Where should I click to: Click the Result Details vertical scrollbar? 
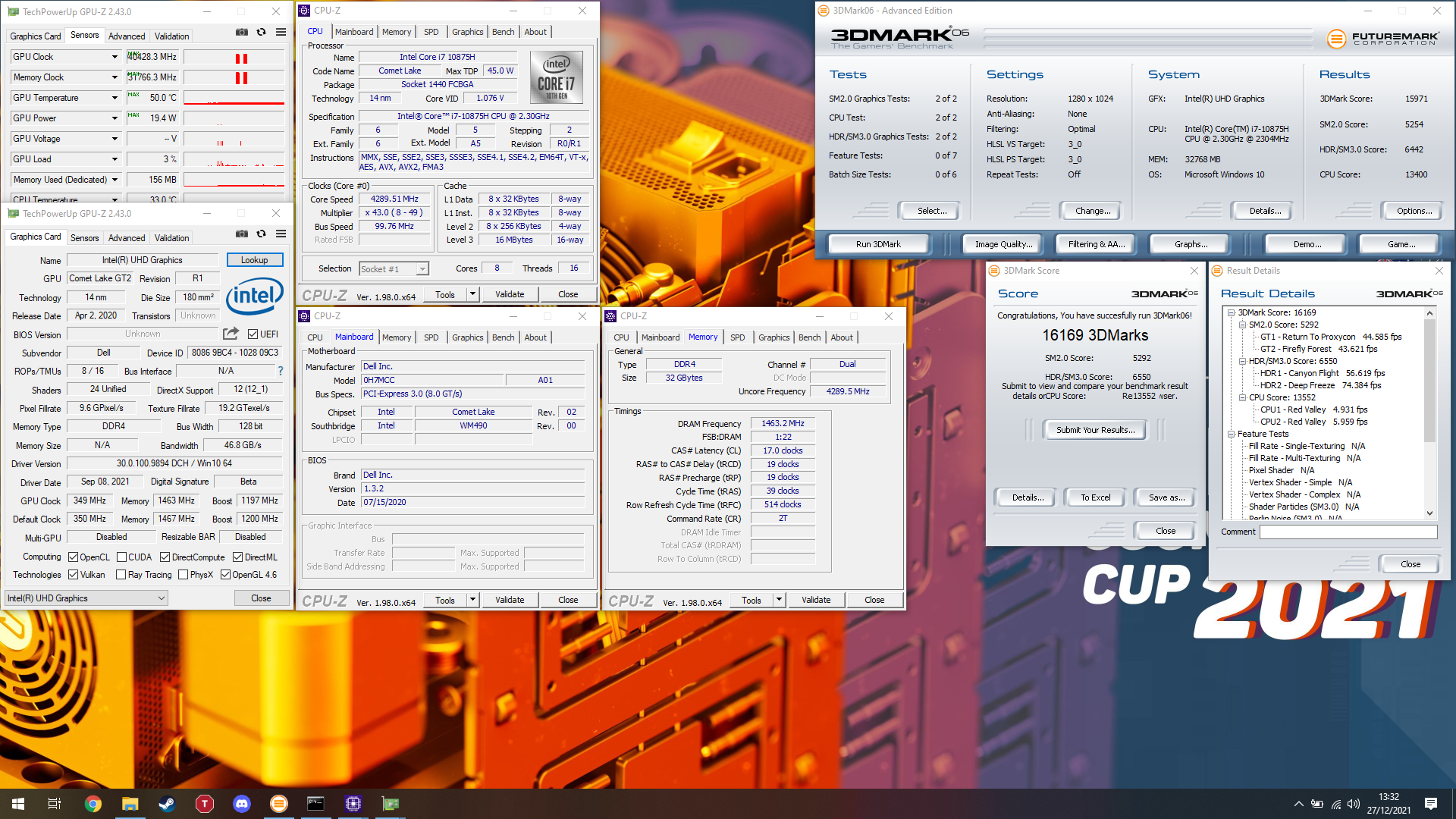click(1430, 413)
